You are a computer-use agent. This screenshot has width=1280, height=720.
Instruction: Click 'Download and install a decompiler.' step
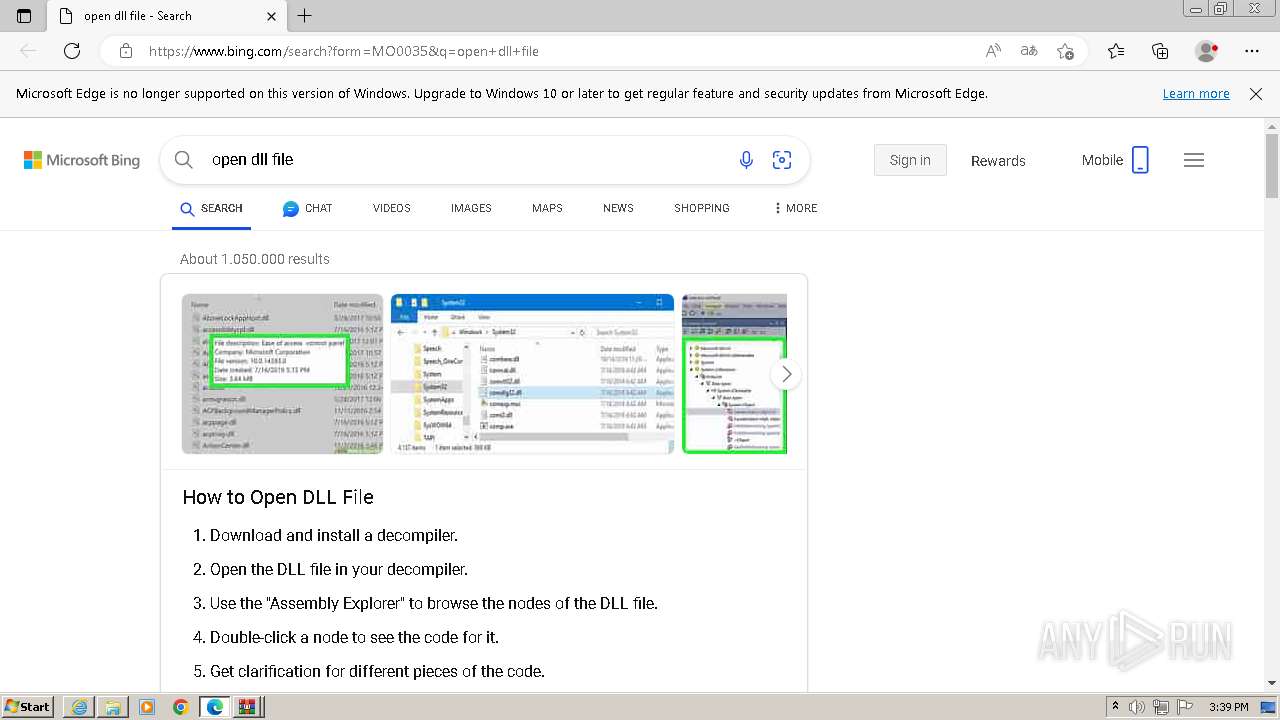(x=334, y=535)
